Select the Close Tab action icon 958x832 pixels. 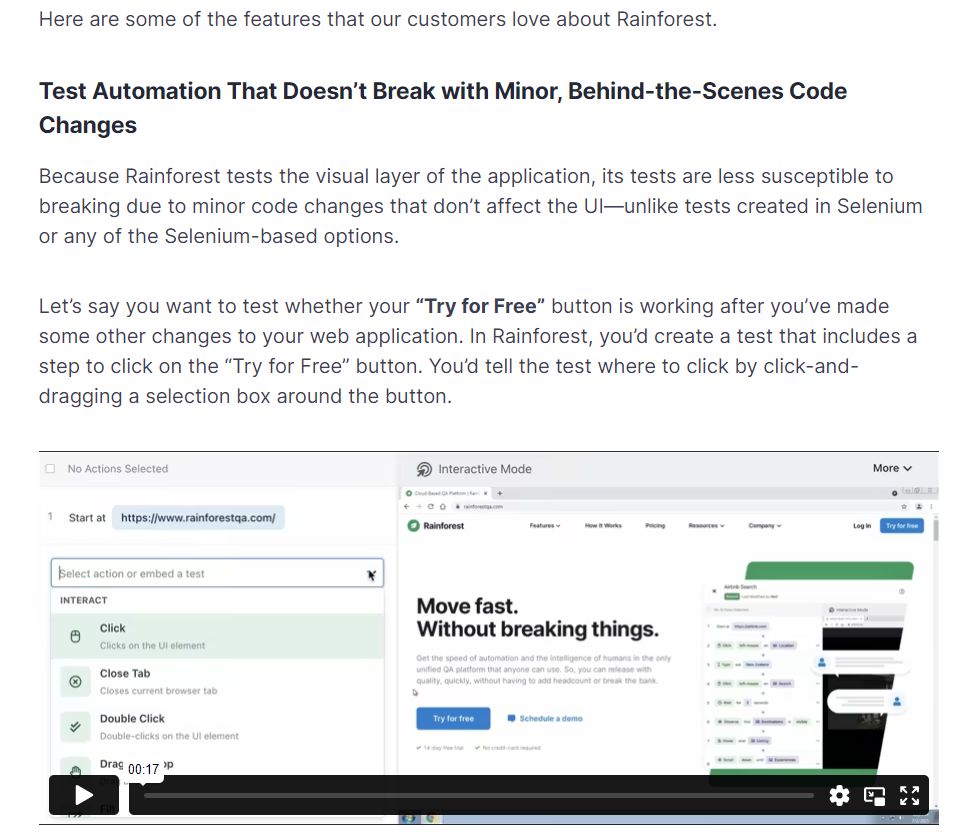point(75,679)
